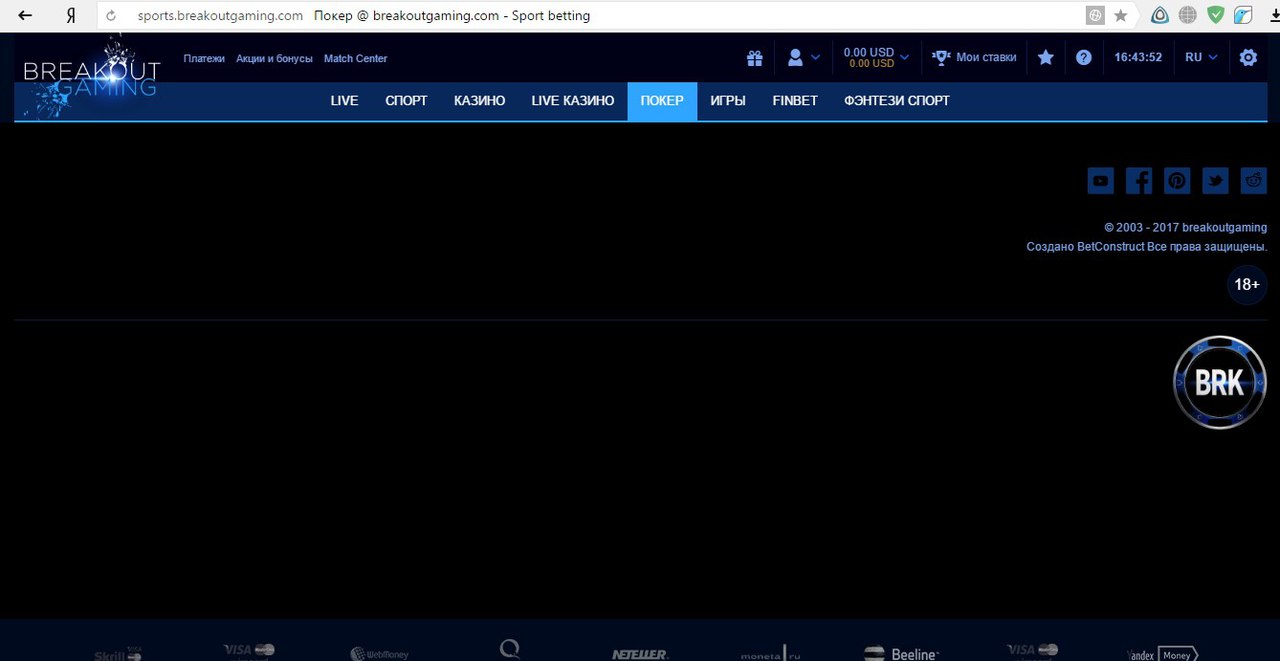Open the Pinterest social icon

point(1177,181)
